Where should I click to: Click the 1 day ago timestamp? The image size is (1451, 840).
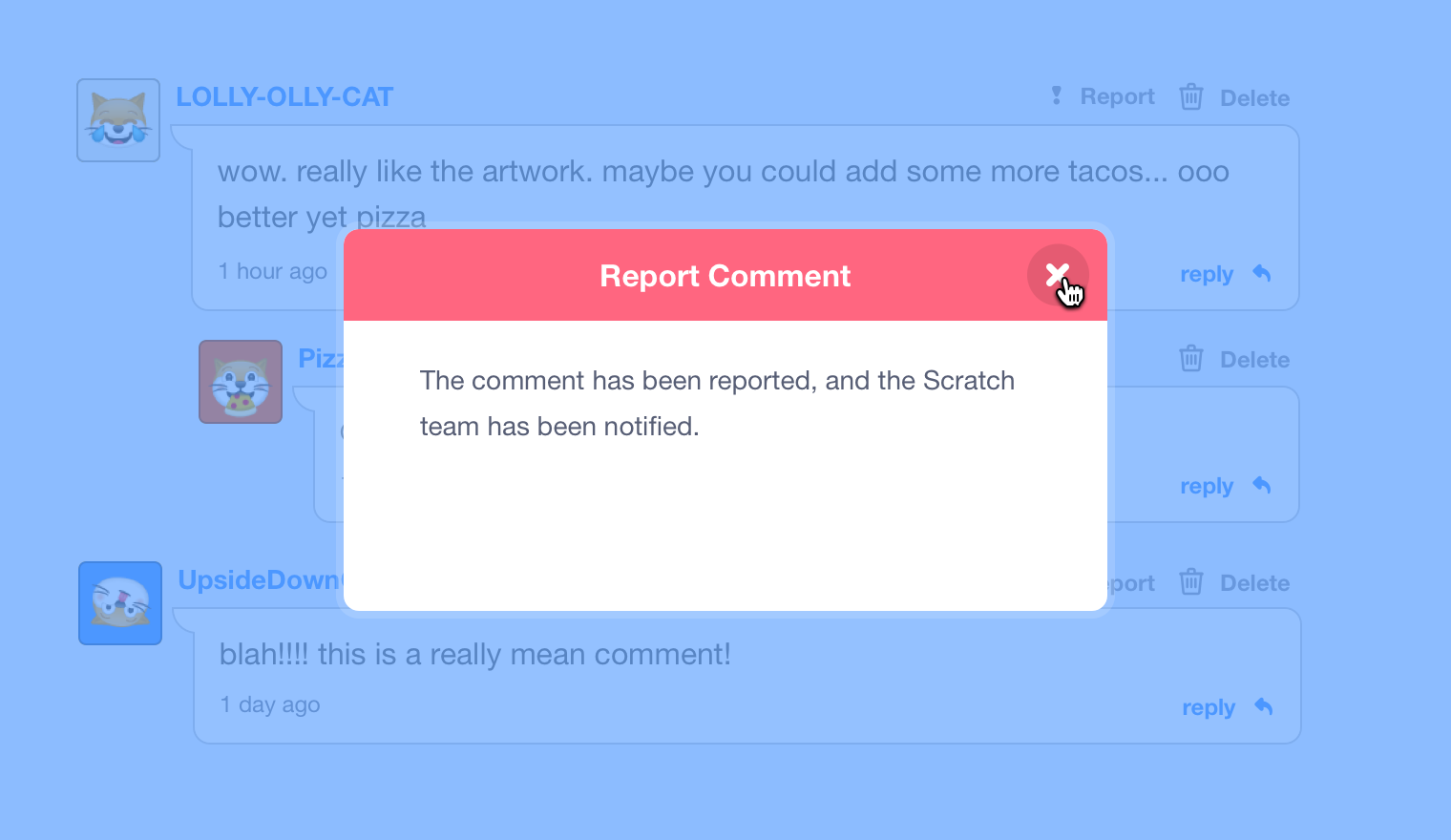pyautogui.click(x=269, y=704)
